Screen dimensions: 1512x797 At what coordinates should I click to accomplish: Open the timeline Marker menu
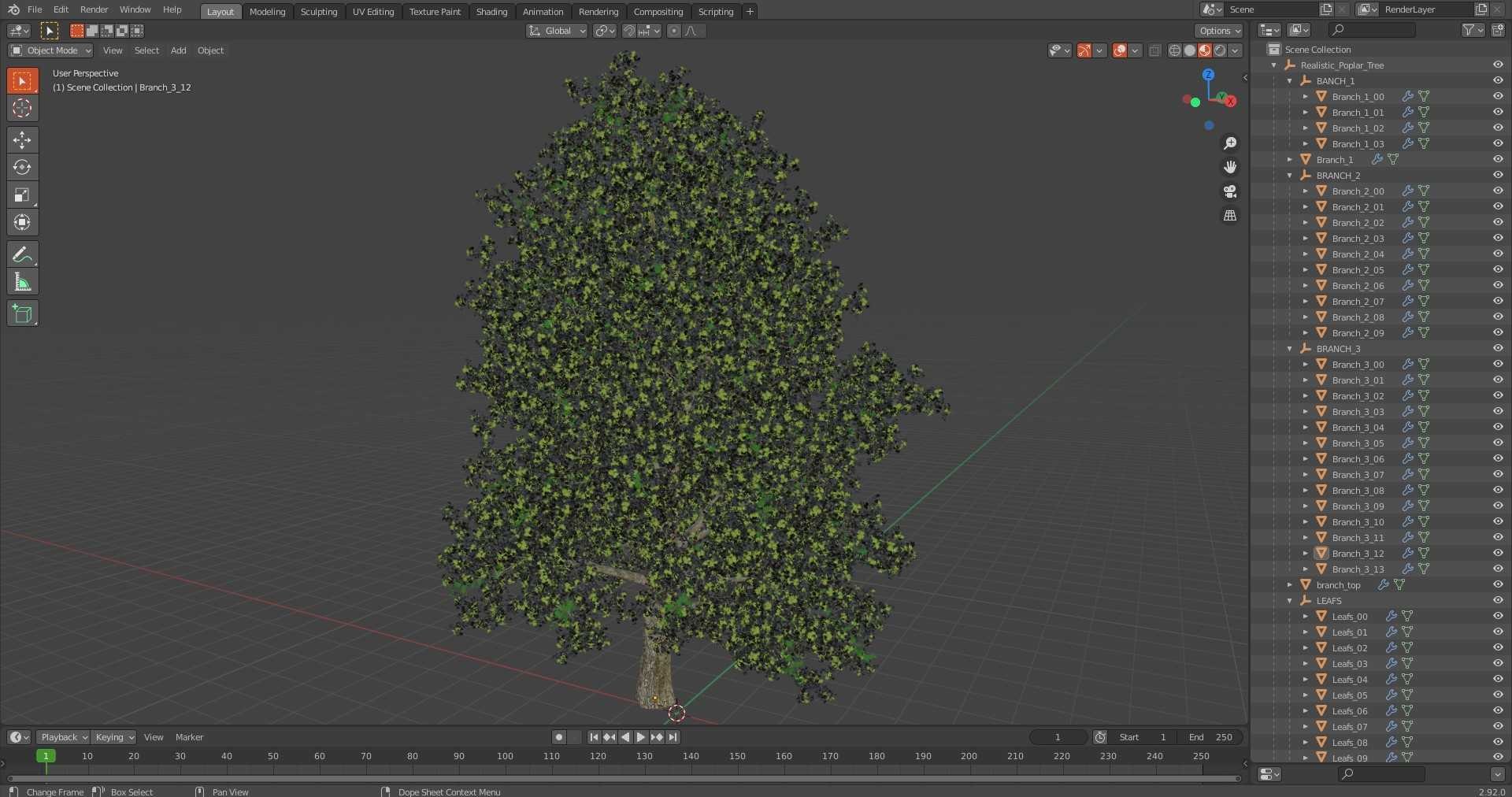[x=189, y=737]
